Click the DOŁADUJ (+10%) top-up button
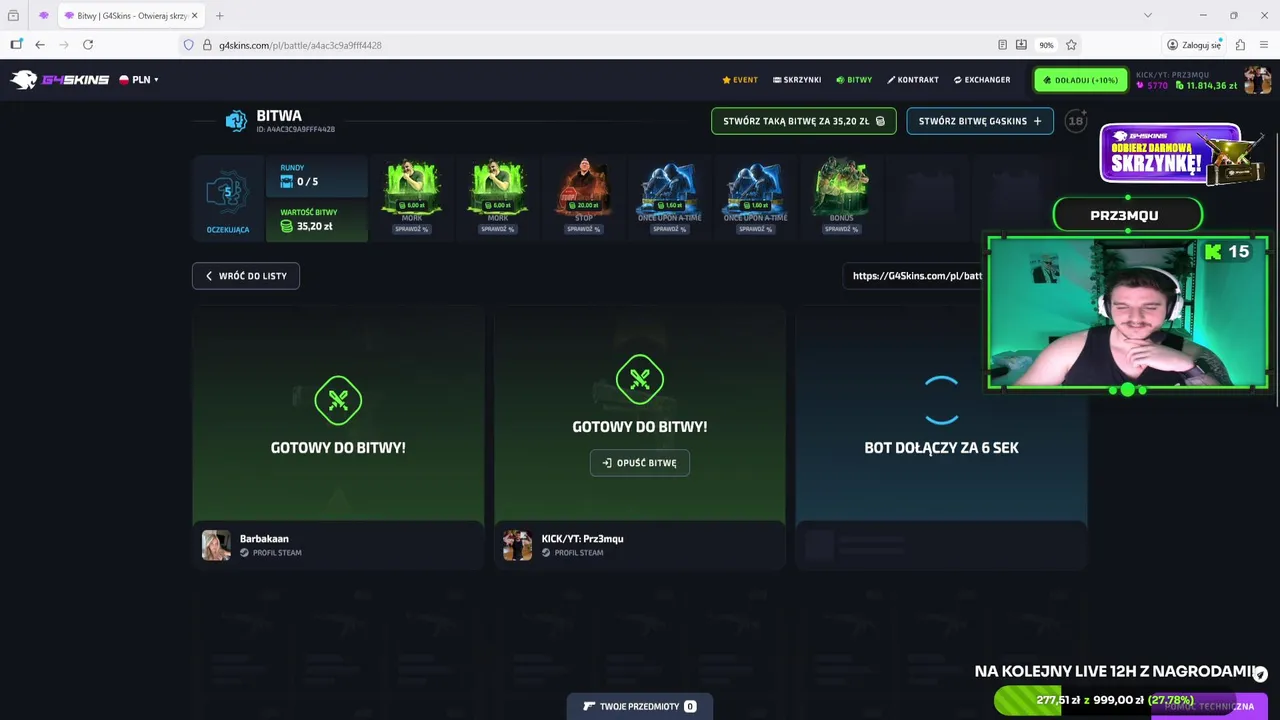Viewport: 1280px width, 720px height. tap(1081, 80)
